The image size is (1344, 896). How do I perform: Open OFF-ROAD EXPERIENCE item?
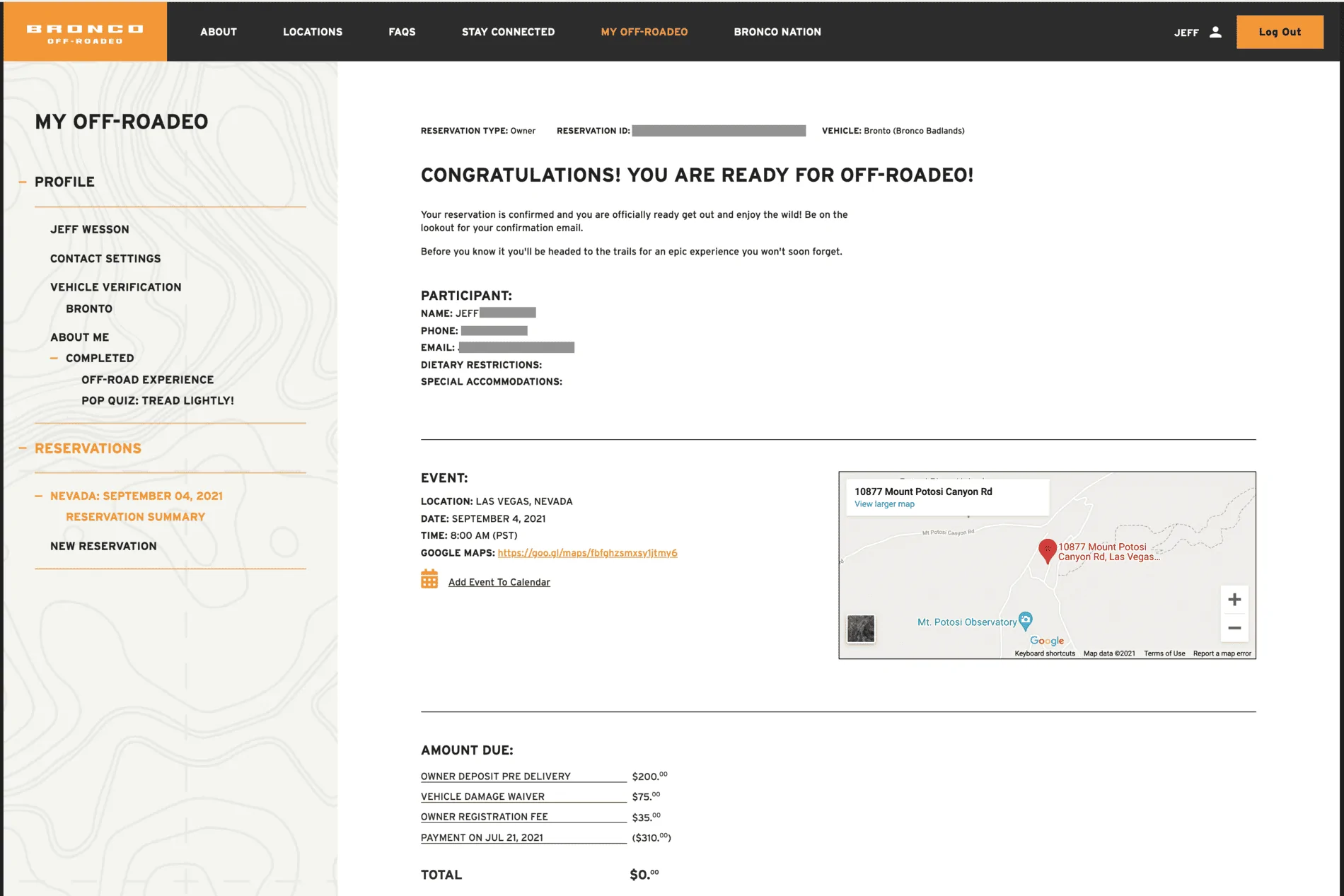point(148,380)
